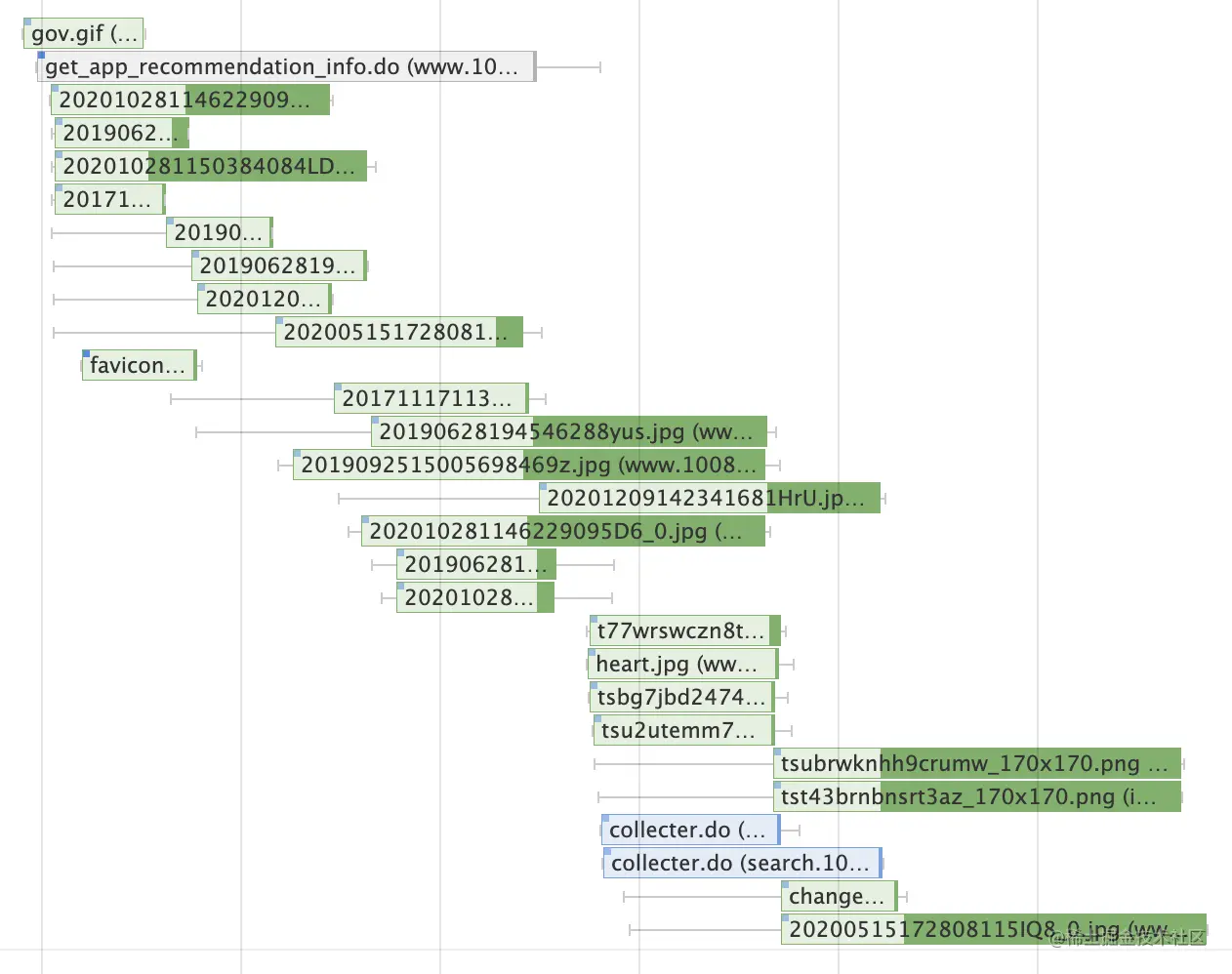Click 201906281945 46288yus.jpg request bar
The height and width of the screenshot is (974, 1232).
tap(569, 431)
